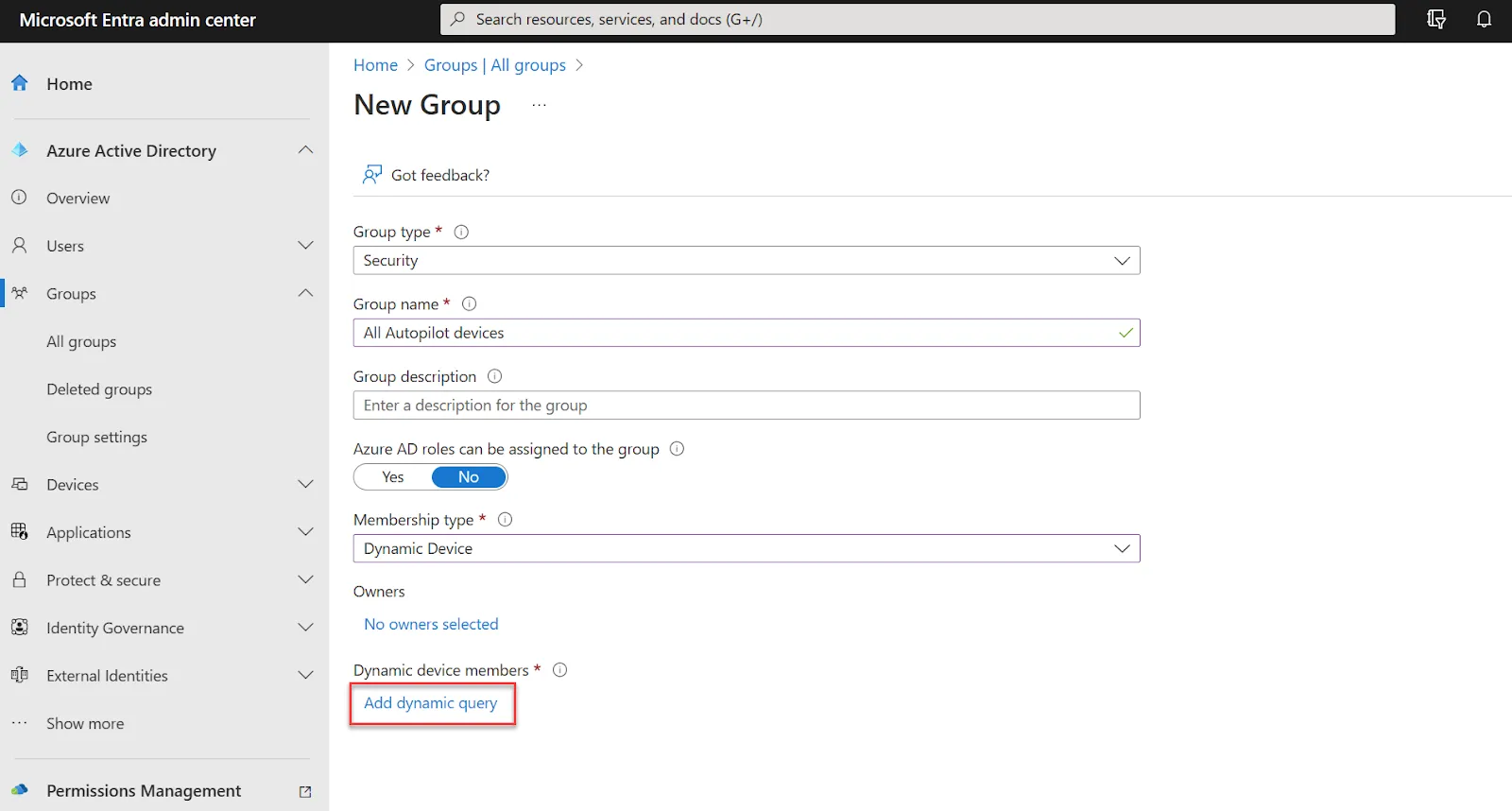The width and height of the screenshot is (1512, 811).
Task: Show Azure AD roles info tooltip icon
Action: pyautogui.click(x=677, y=448)
